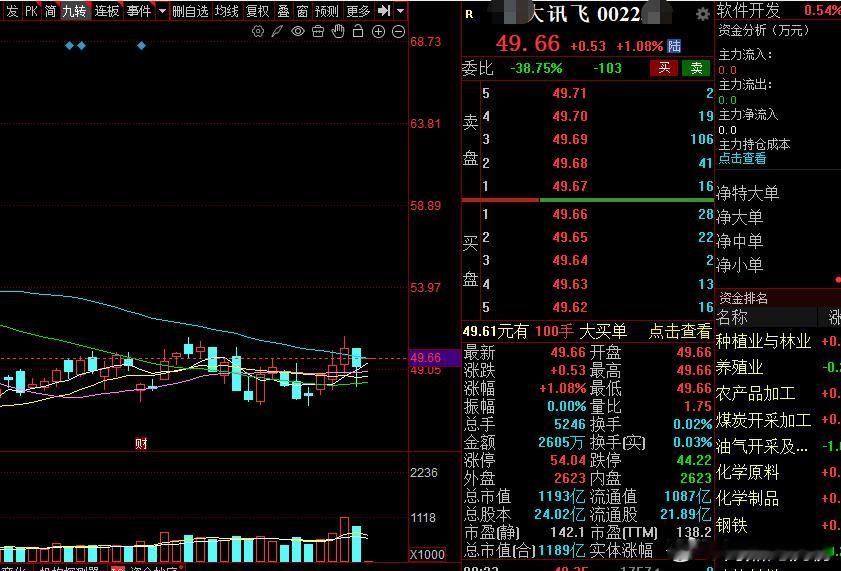Select the drawing pen tool

click(277, 32)
